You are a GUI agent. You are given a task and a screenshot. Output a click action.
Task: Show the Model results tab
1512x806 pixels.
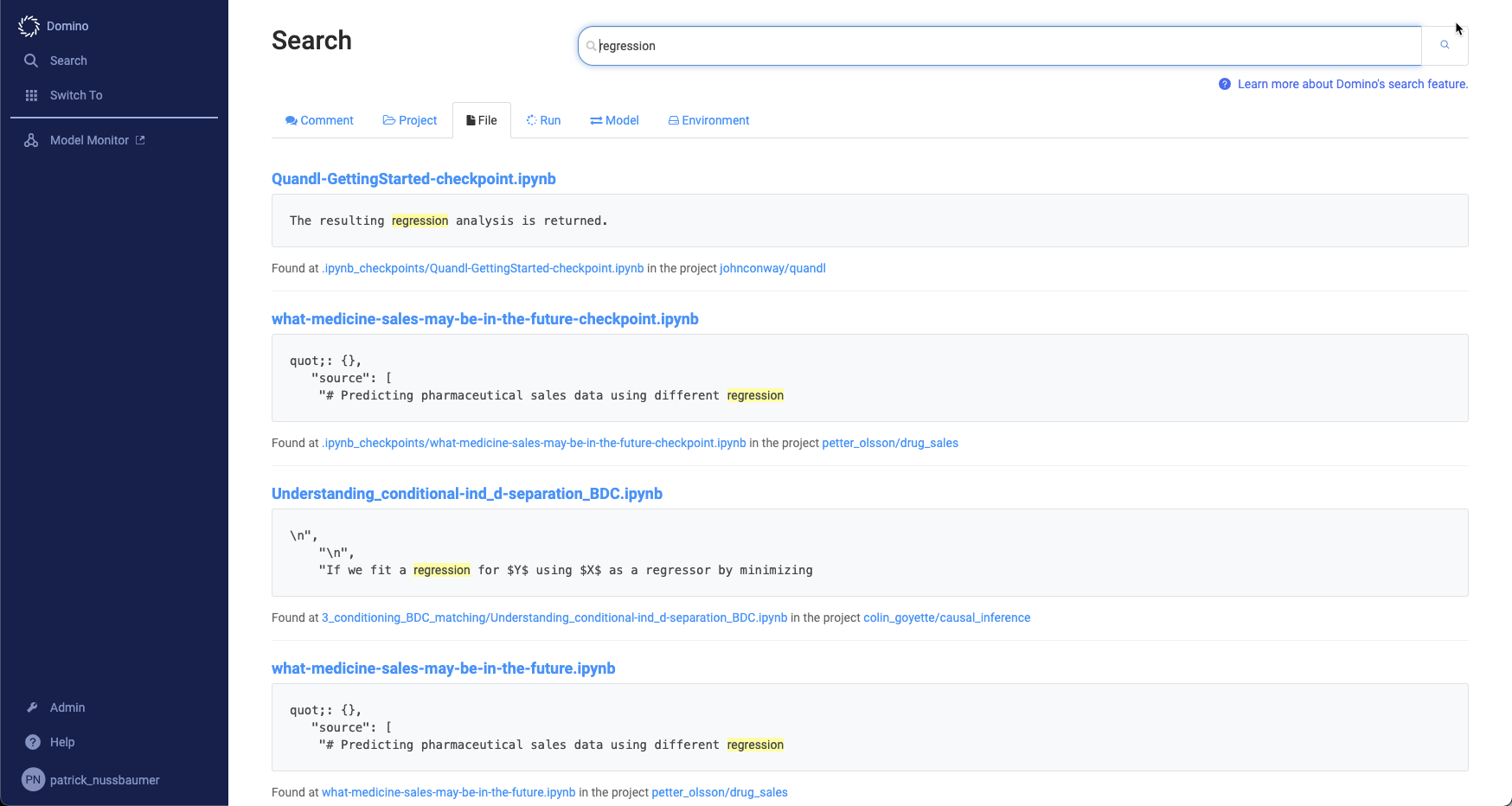click(x=614, y=120)
